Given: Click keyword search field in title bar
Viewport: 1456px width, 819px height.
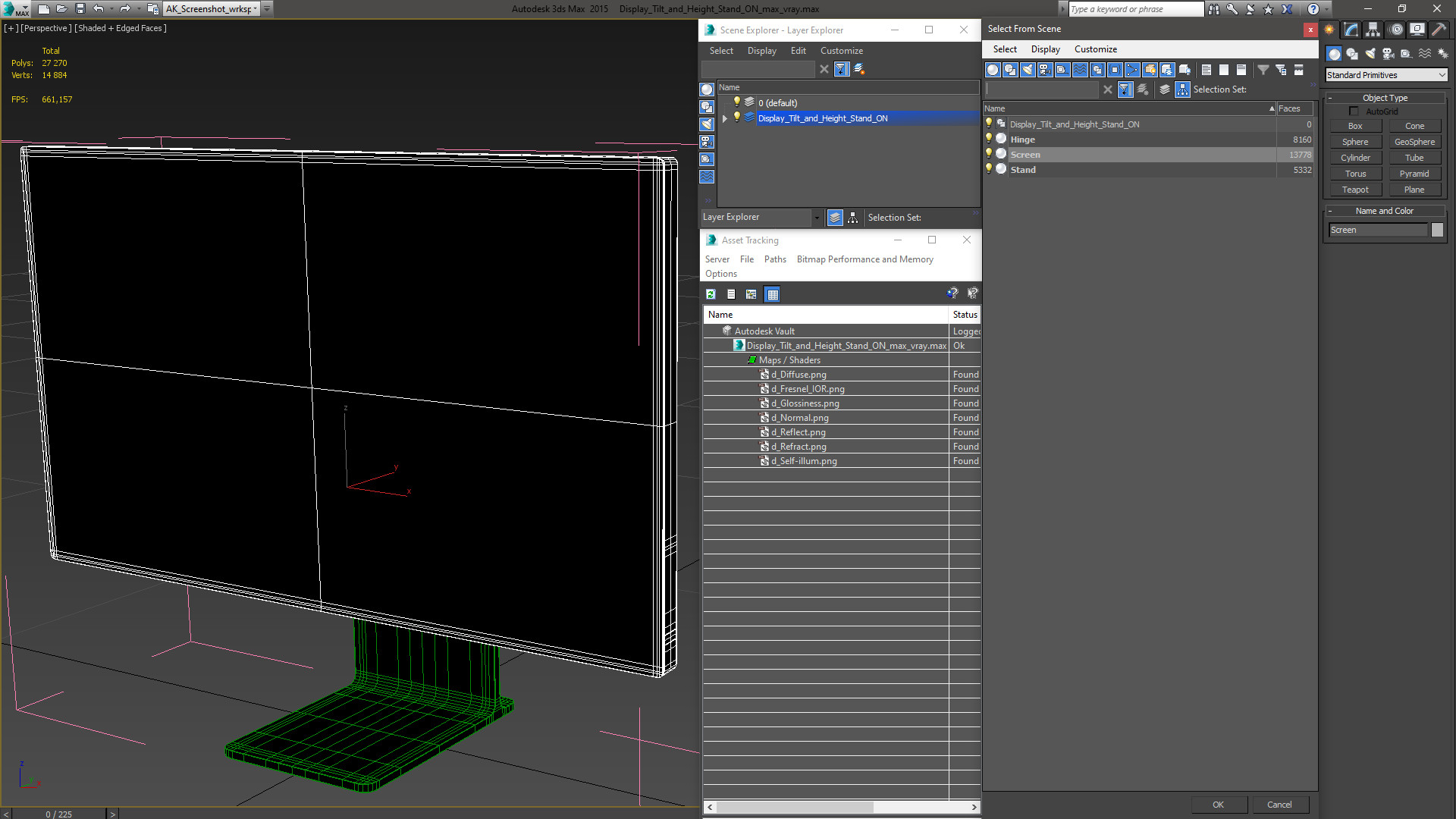Looking at the screenshot, I should tap(1135, 9).
